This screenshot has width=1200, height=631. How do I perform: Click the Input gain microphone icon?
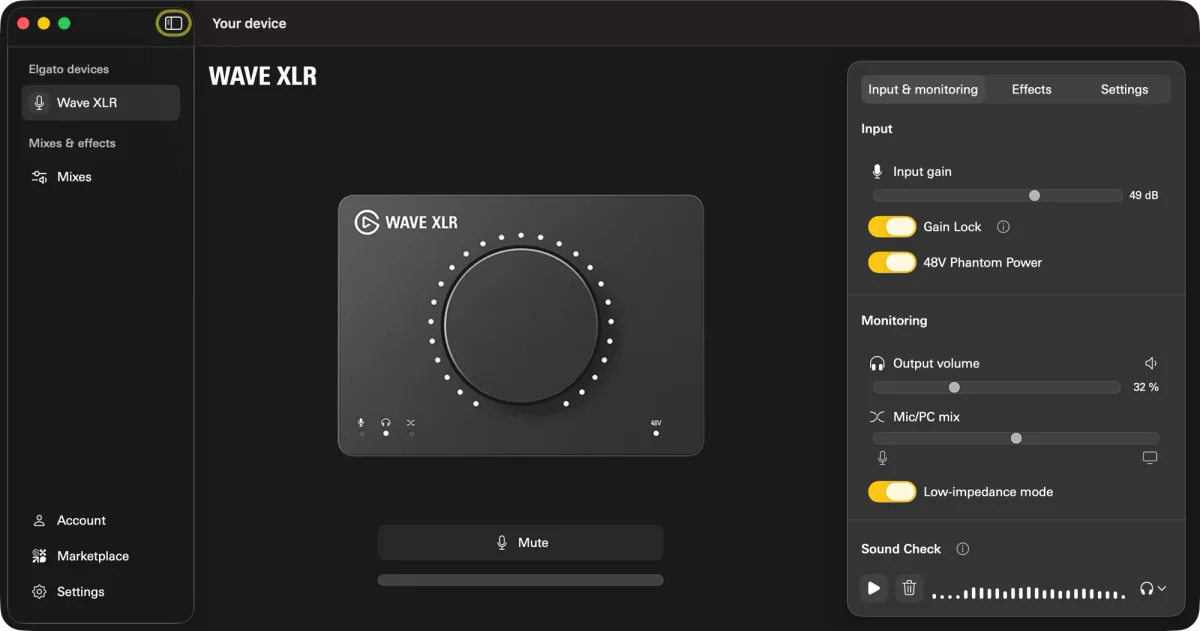tap(878, 172)
